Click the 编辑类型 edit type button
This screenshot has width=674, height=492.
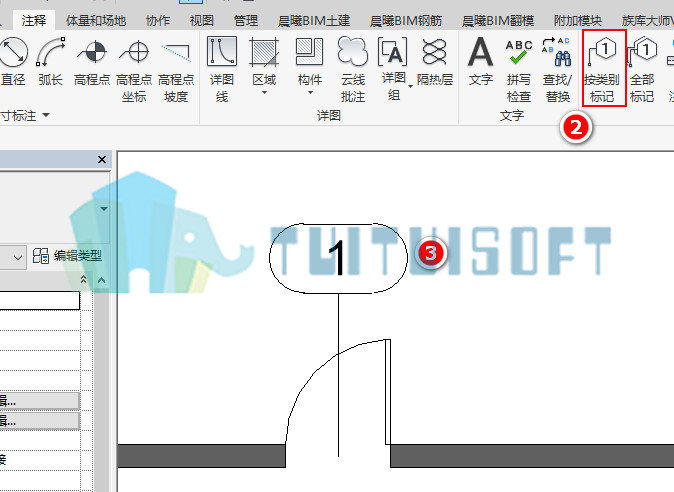coord(67,256)
